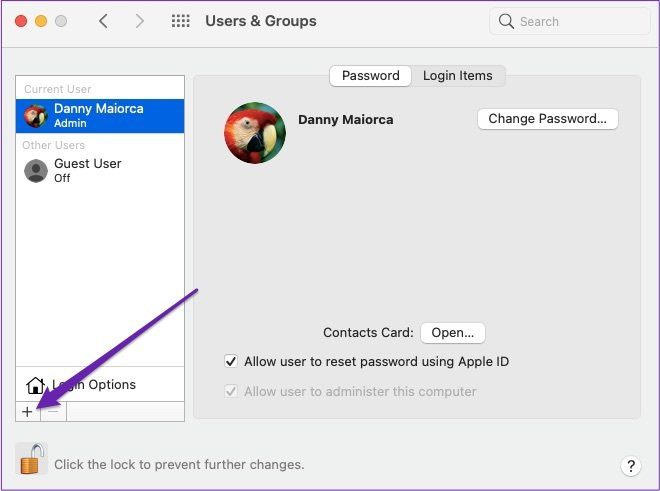This screenshot has height=491, width=660.
Task: Click the plus button to add a user
Action: click(x=28, y=411)
